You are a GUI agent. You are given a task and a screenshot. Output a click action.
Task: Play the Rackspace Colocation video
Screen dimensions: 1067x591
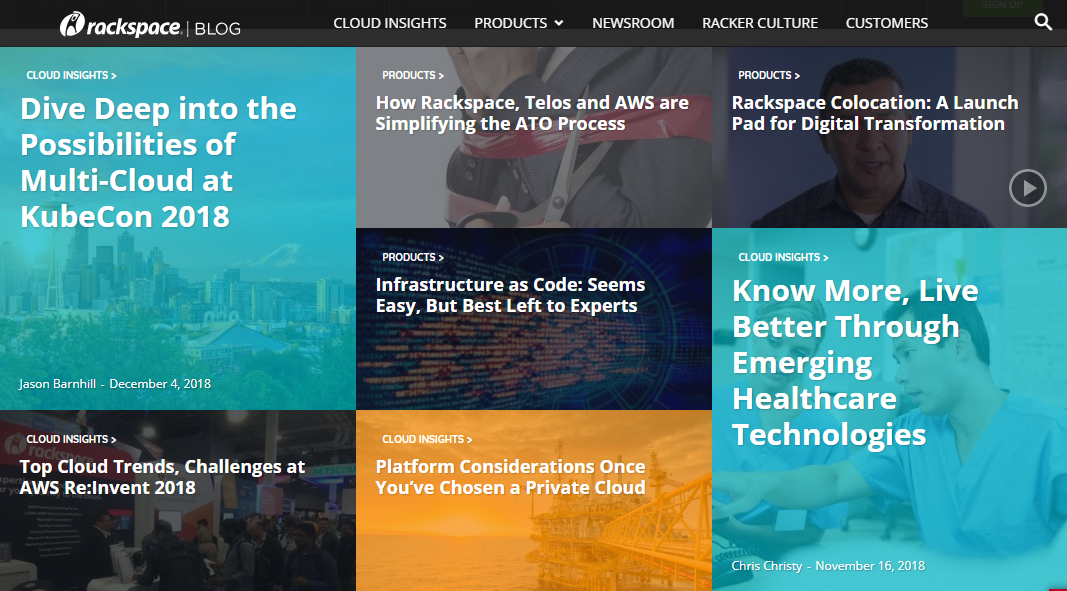(x=1027, y=187)
